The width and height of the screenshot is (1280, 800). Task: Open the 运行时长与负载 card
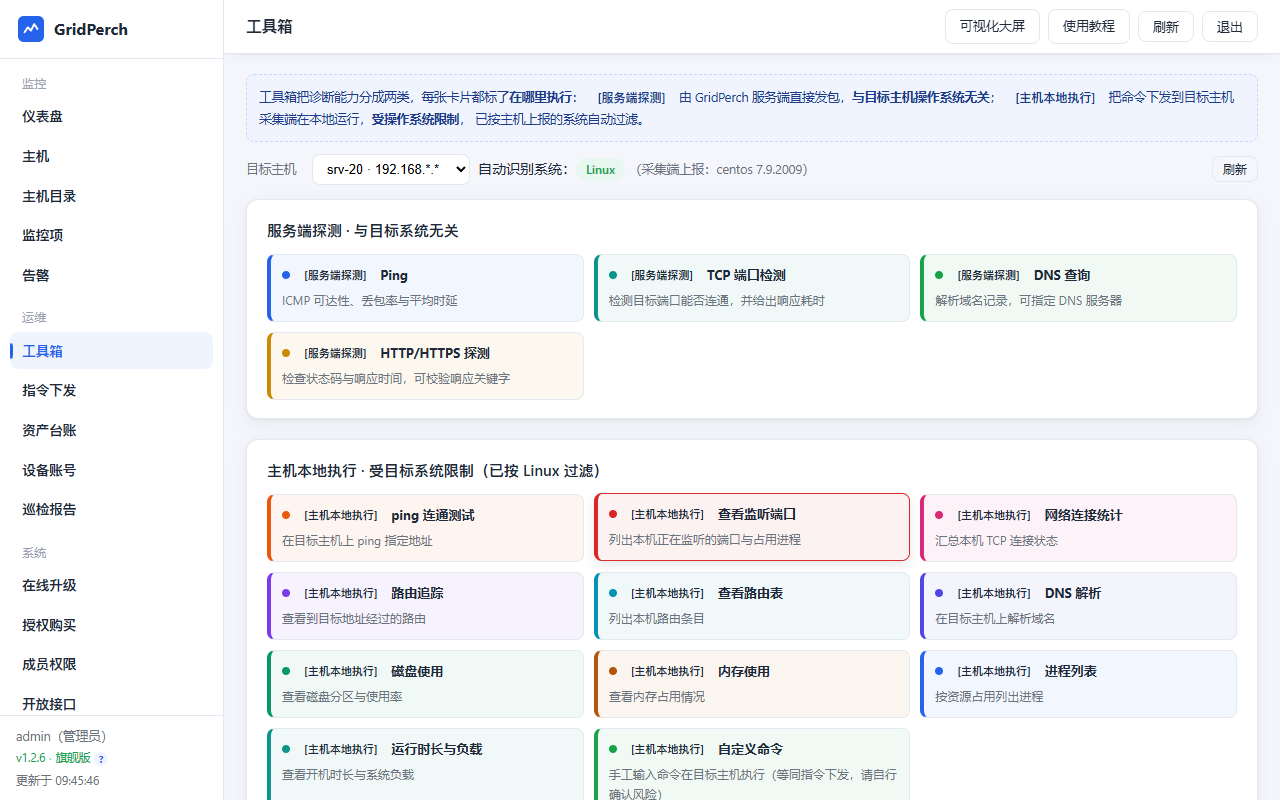point(425,764)
